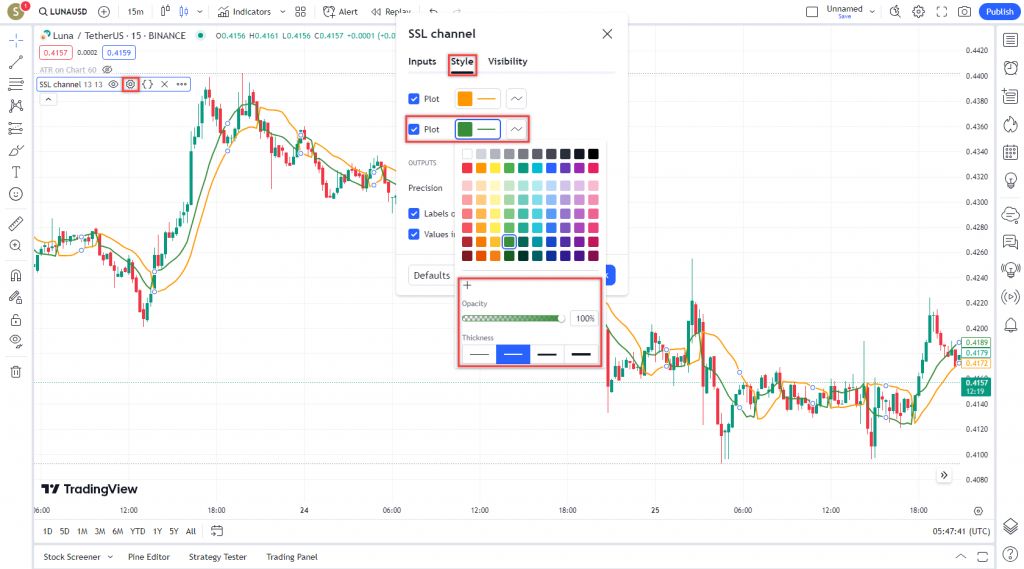
Task: Change the orange plot line style
Action: coord(517,99)
